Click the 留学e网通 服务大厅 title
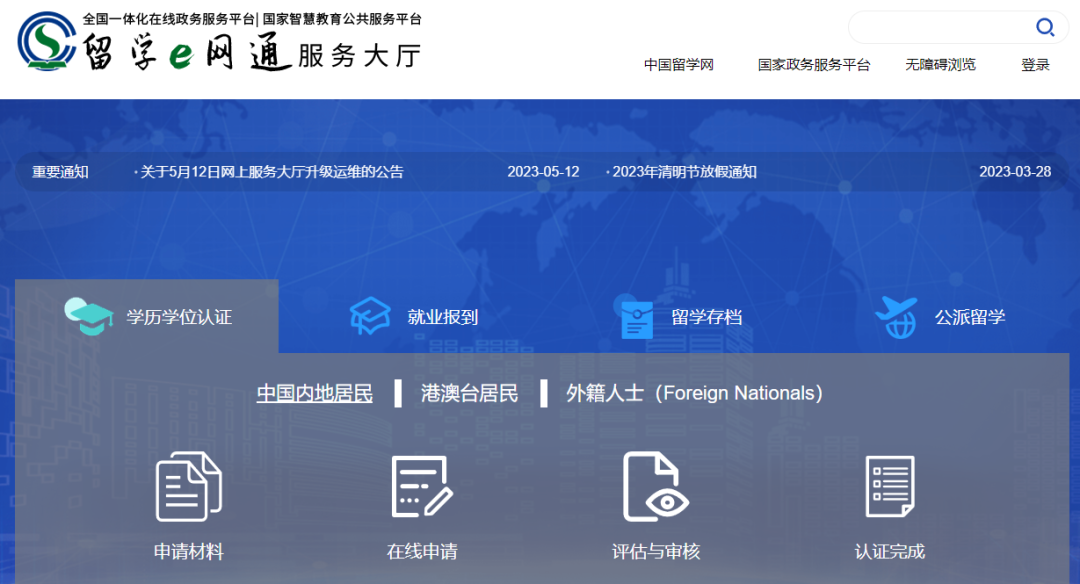The height and width of the screenshot is (584, 1080). 252,52
